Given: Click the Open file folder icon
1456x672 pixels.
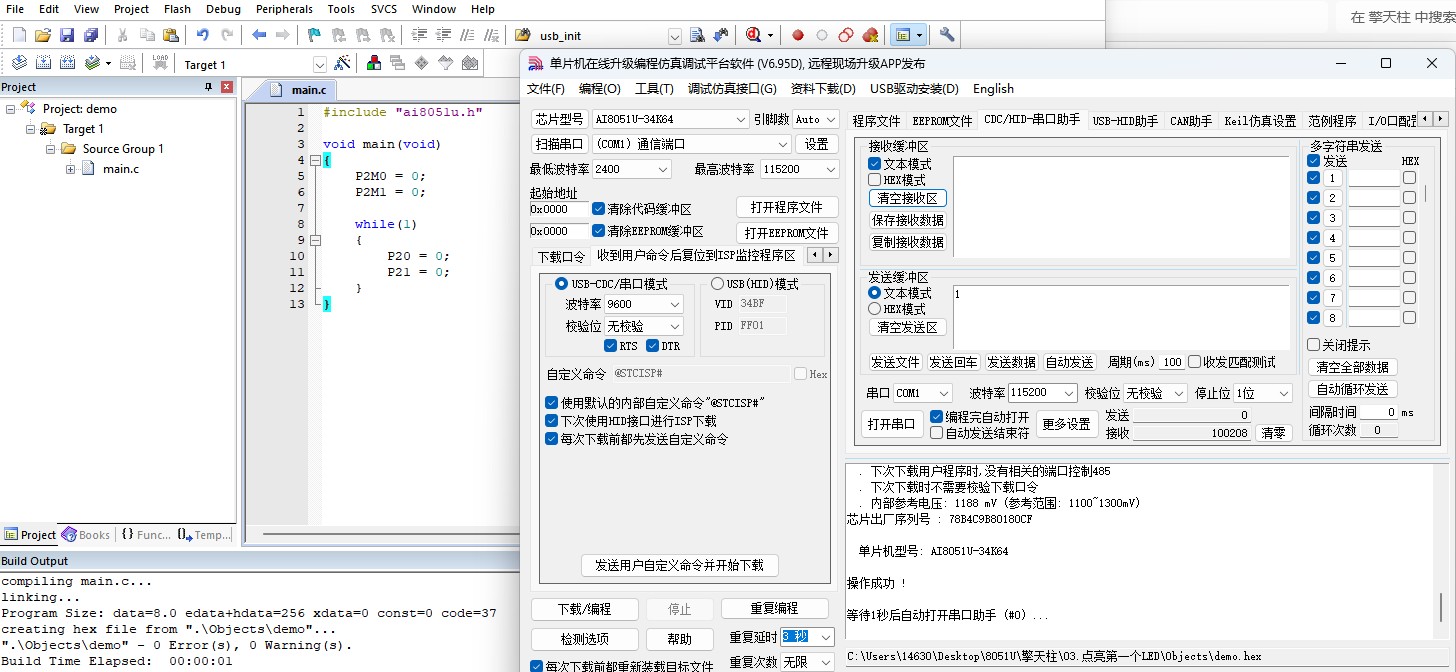Looking at the screenshot, I should coord(43,35).
